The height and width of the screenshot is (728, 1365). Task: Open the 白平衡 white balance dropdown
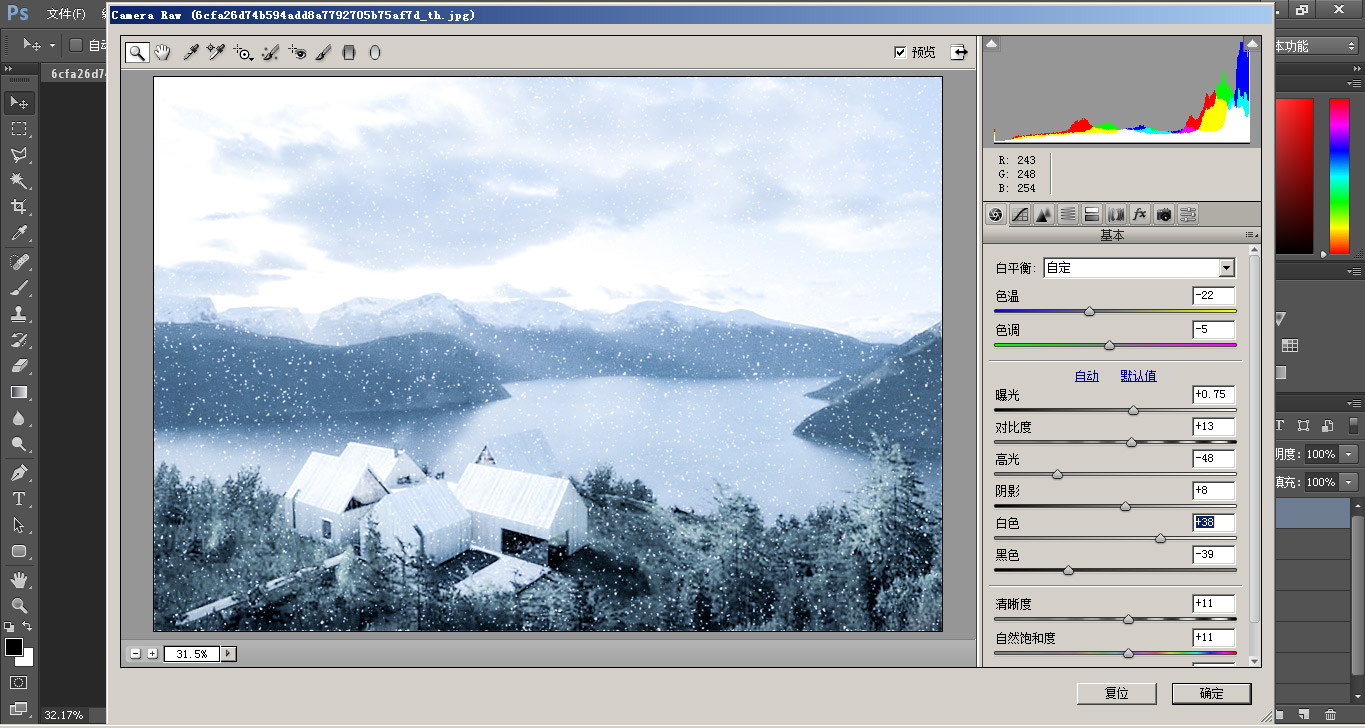[x=1227, y=268]
